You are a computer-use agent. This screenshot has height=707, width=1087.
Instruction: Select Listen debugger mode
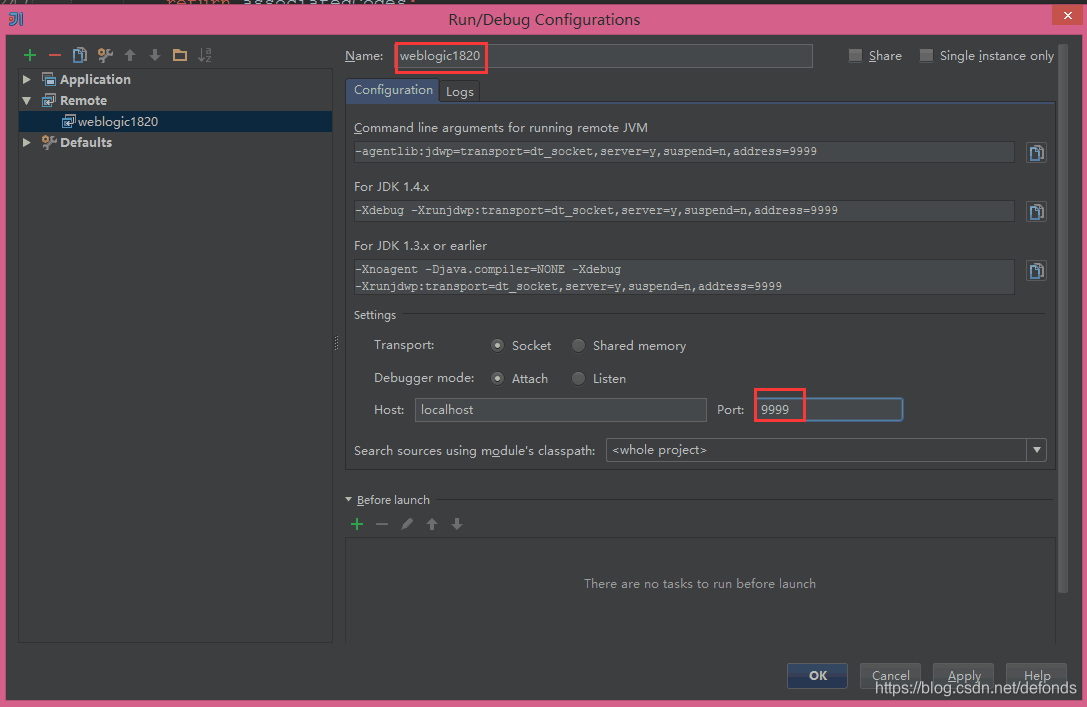tap(578, 378)
